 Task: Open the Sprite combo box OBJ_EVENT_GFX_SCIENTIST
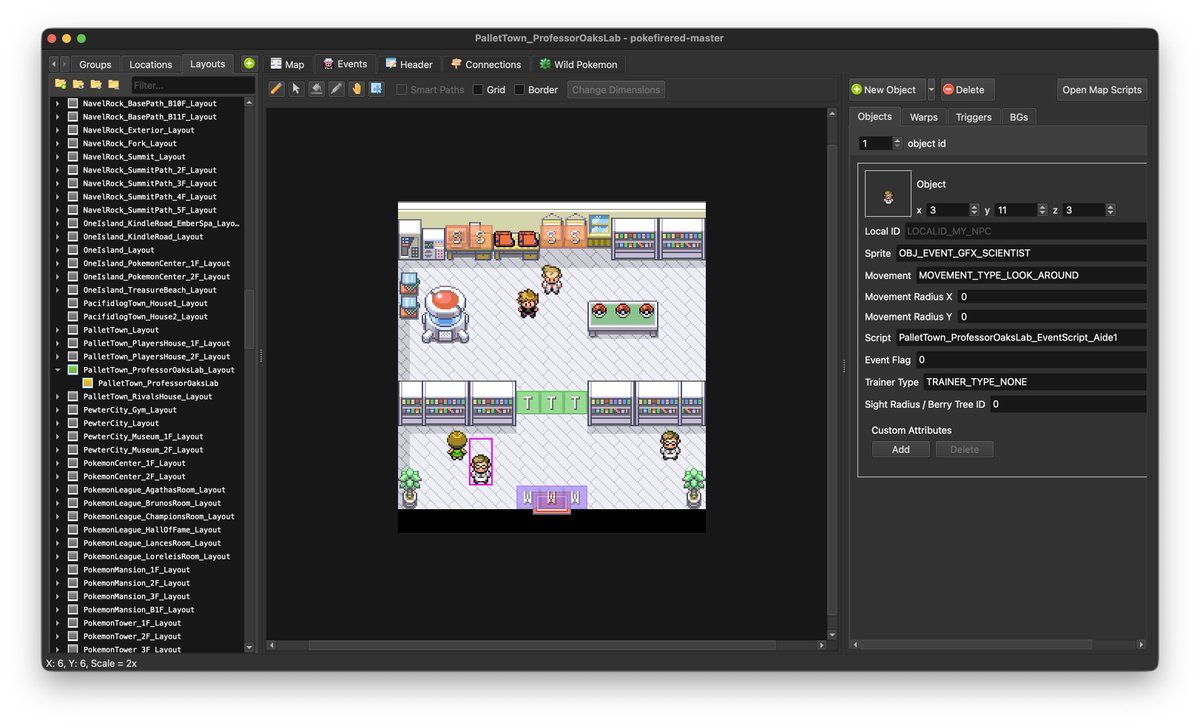(1020, 253)
